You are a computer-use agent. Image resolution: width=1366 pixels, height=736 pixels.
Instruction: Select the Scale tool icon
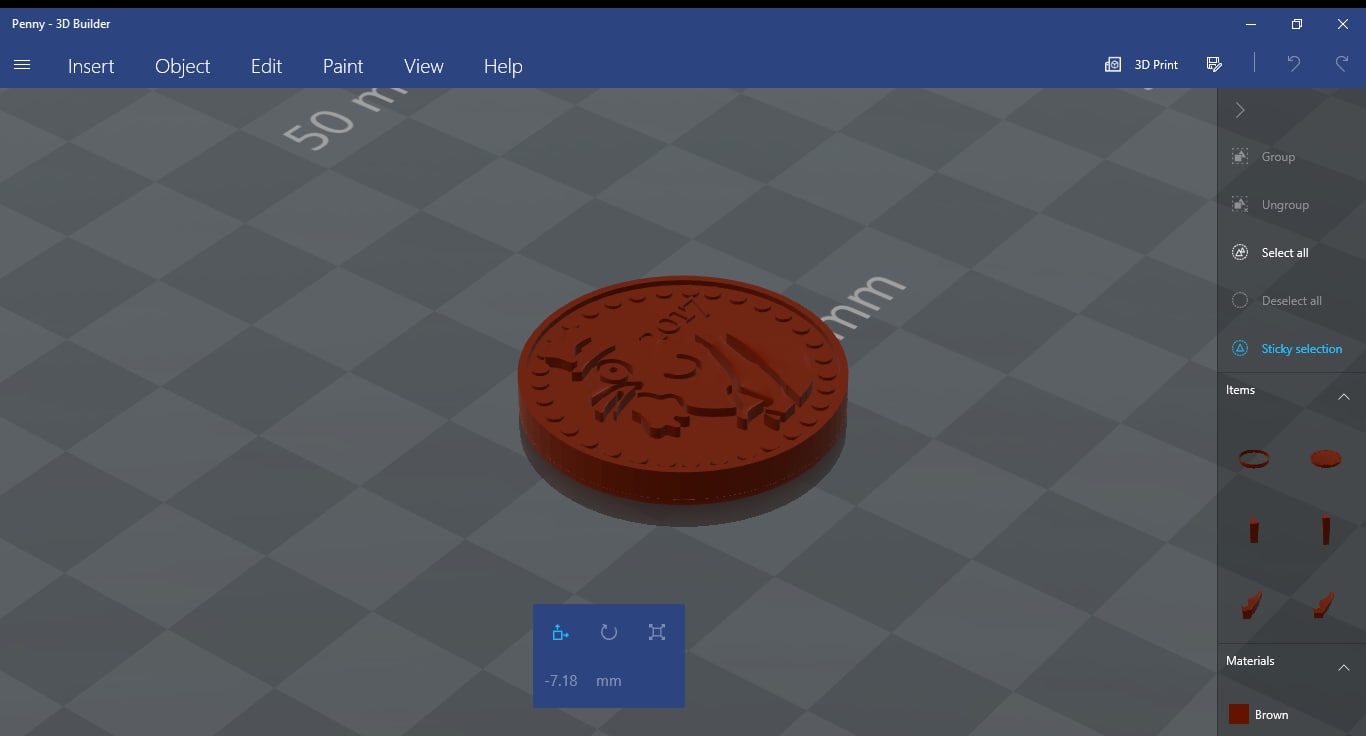(x=657, y=632)
